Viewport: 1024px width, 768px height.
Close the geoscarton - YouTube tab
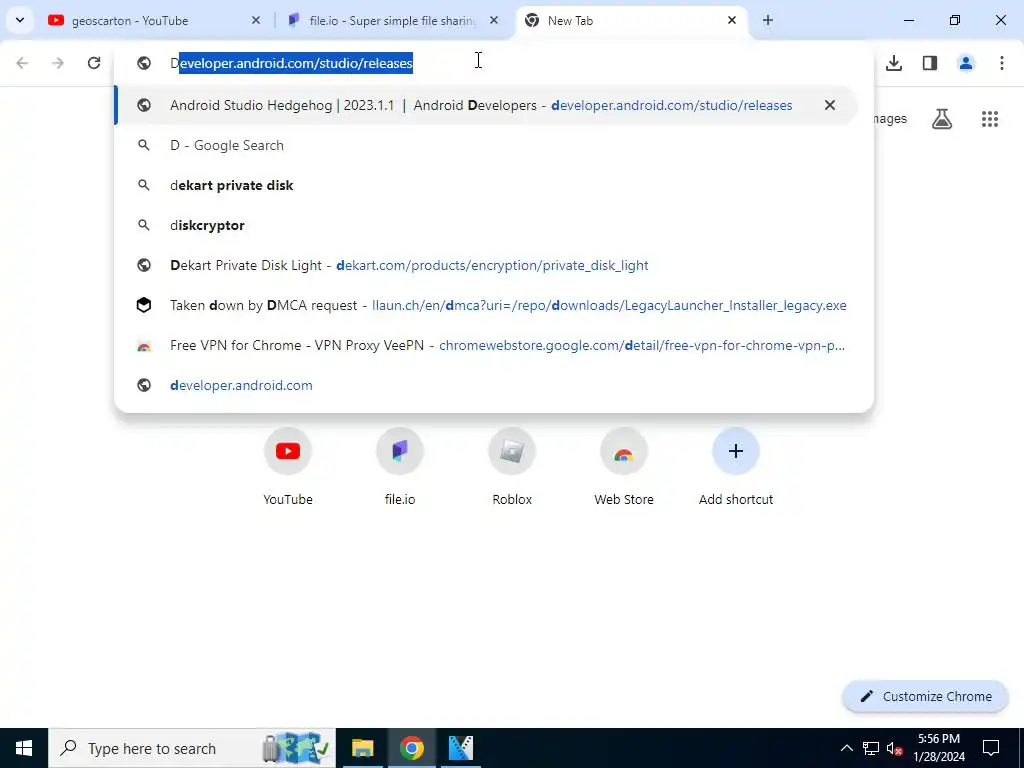pos(255,21)
